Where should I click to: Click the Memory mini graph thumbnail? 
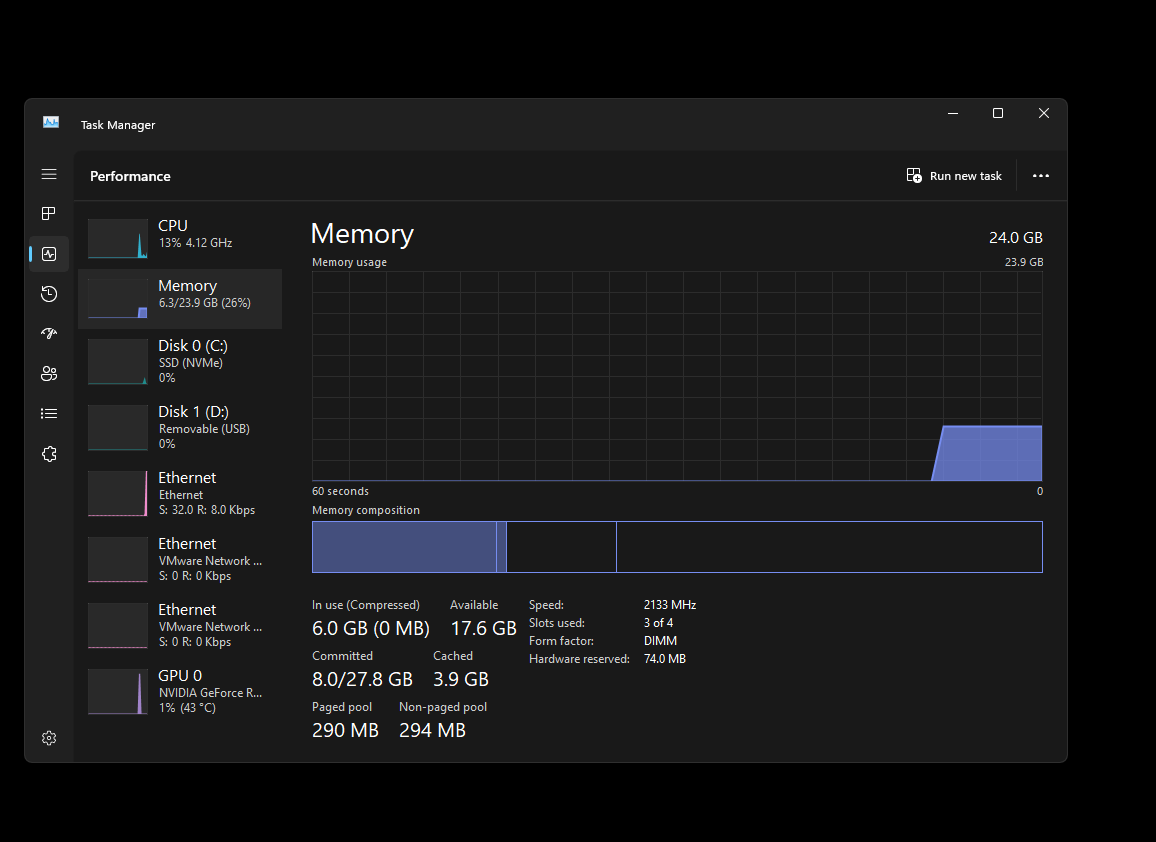tap(118, 299)
